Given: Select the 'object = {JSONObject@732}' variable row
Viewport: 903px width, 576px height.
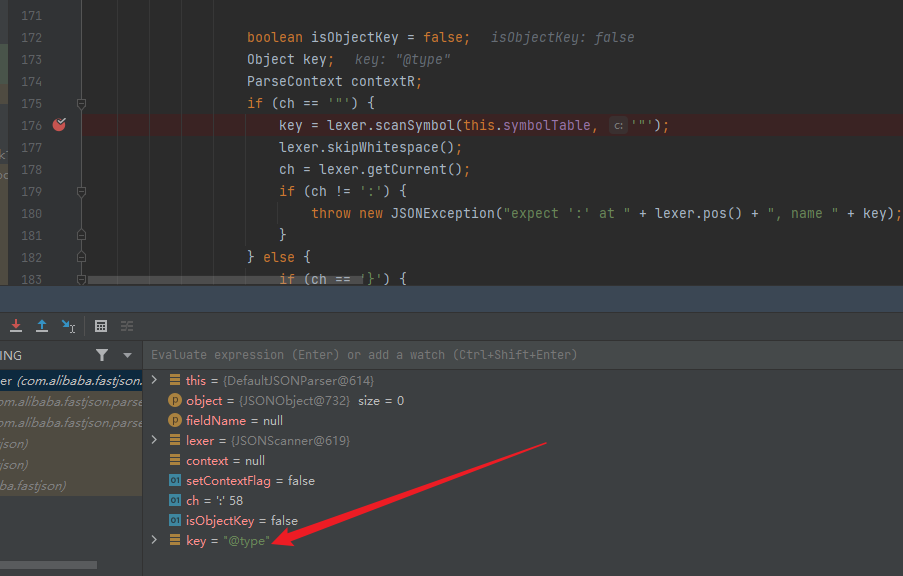Looking at the screenshot, I should 523,400.
